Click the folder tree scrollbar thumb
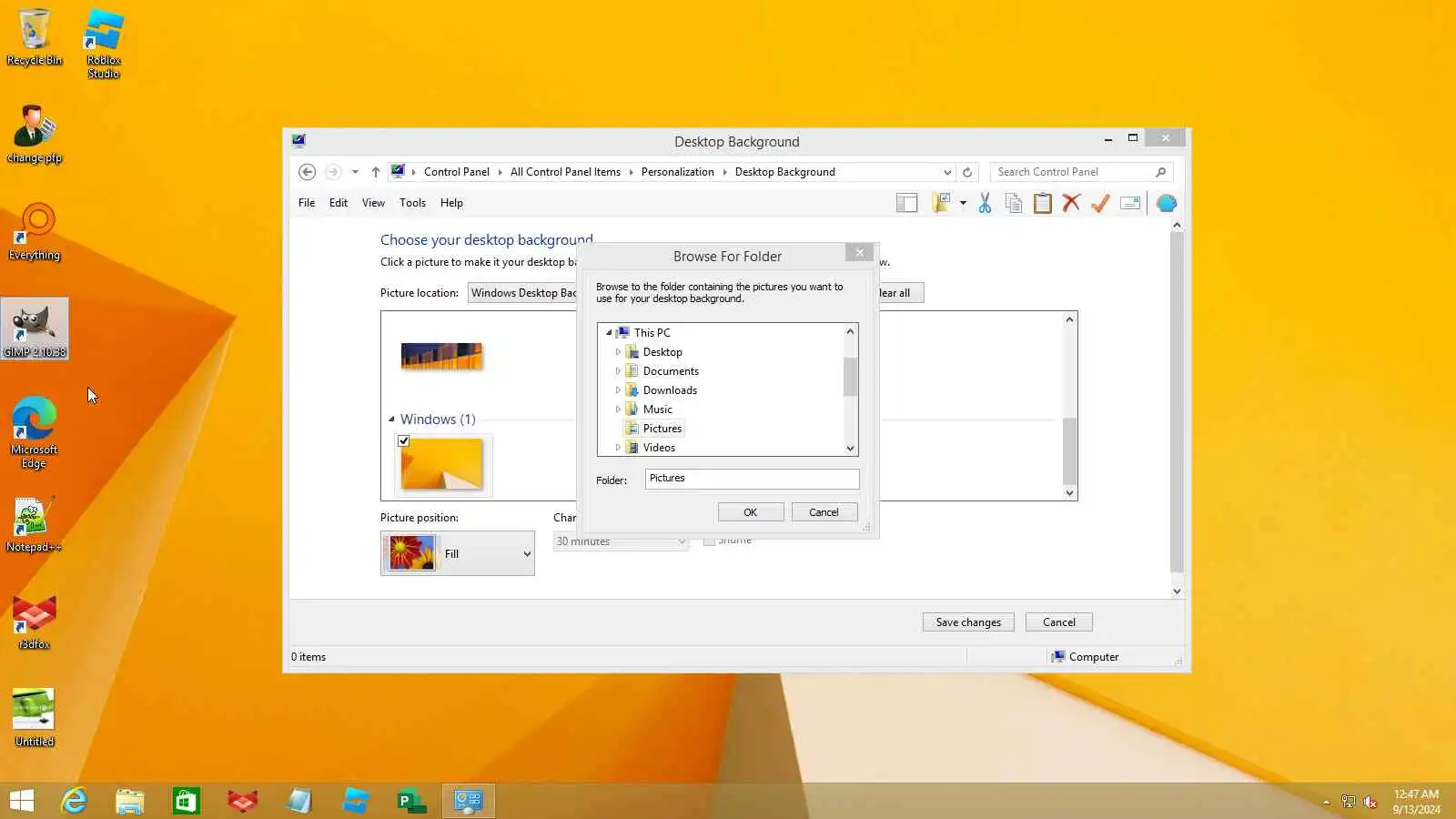The width and height of the screenshot is (1456, 819). click(x=850, y=377)
